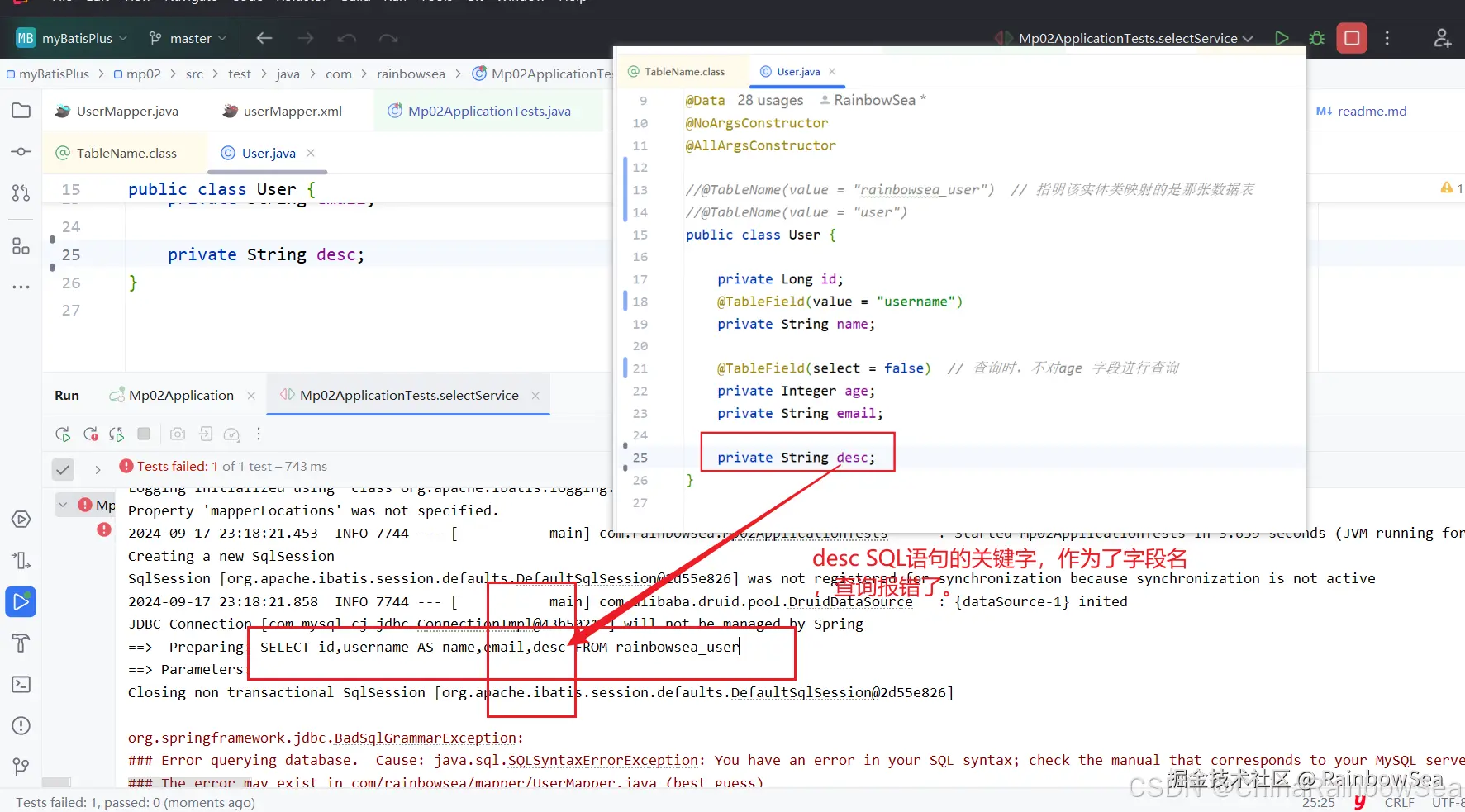Click CRLF line separator in status bar

click(1399, 802)
